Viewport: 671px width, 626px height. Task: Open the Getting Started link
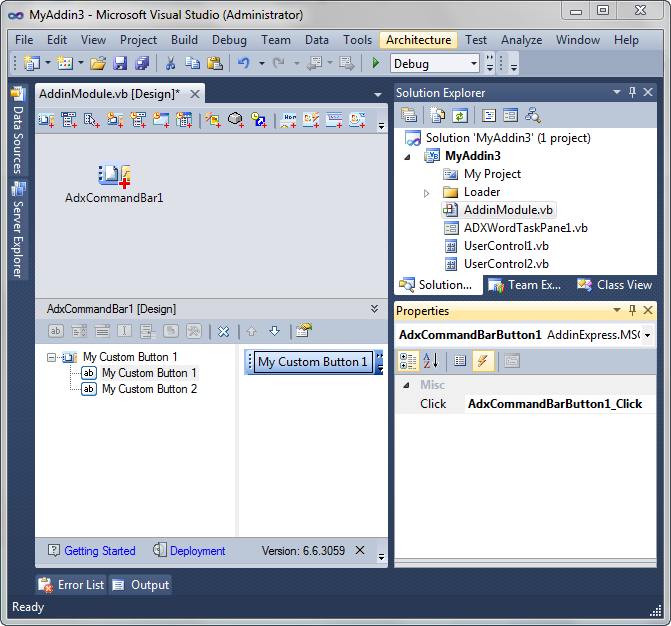pyautogui.click(x=100, y=551)
